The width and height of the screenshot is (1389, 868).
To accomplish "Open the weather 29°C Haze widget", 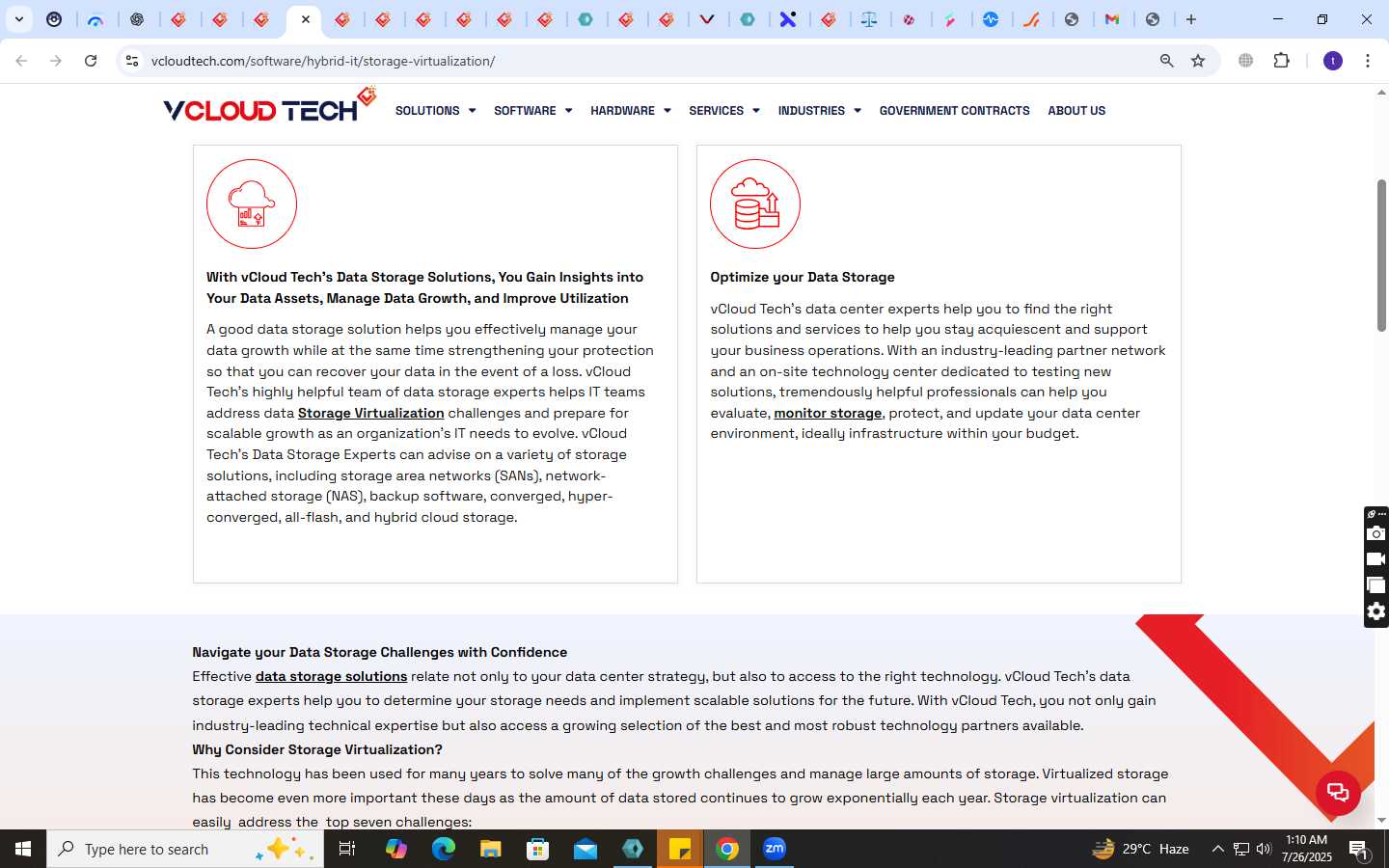I will point(1140,849).
